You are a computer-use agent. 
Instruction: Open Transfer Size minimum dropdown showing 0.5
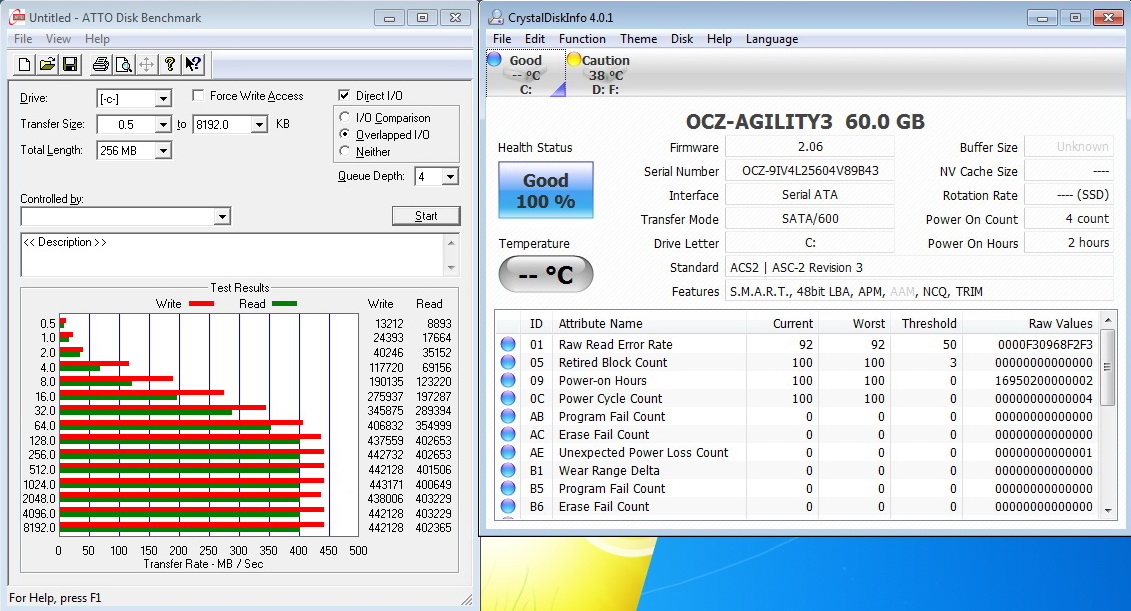[164, 124]
